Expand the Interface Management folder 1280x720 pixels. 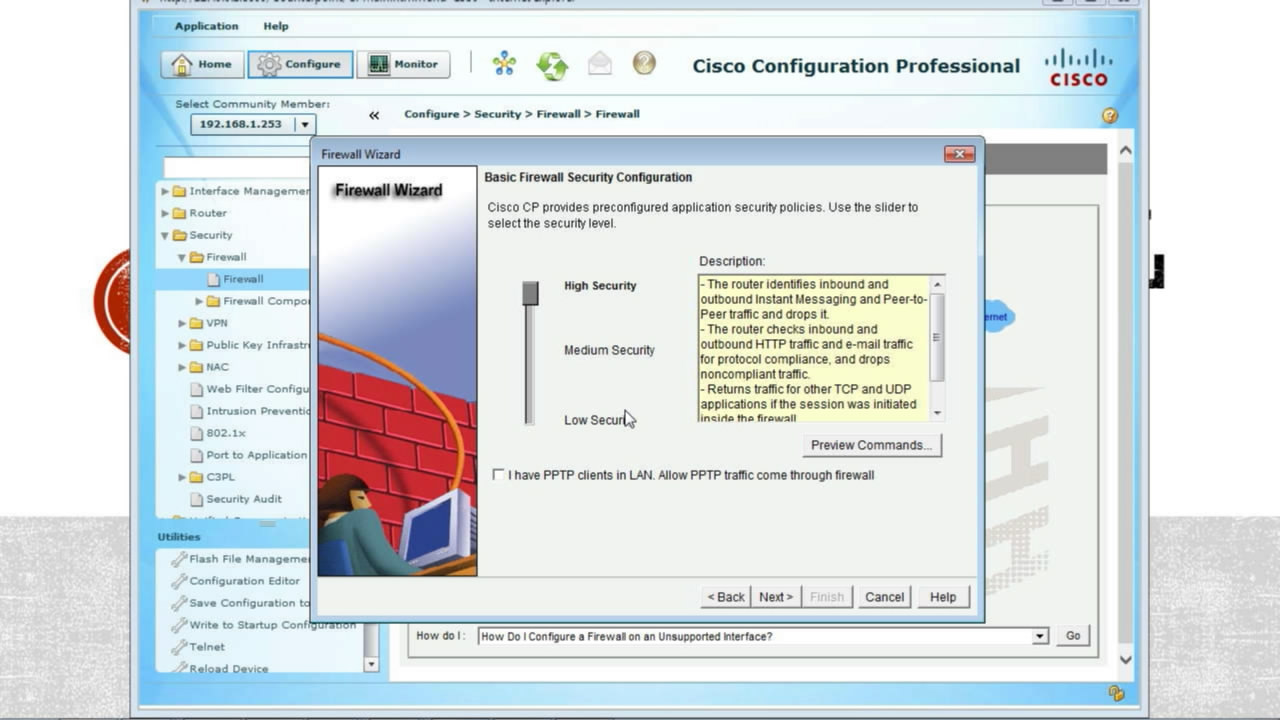[165, 191]
